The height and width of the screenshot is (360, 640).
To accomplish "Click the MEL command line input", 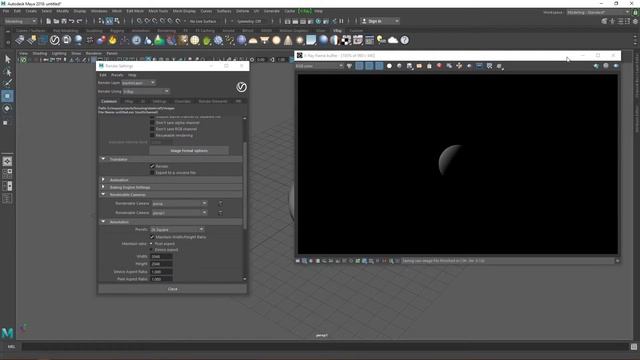I will tap(325, 347).
